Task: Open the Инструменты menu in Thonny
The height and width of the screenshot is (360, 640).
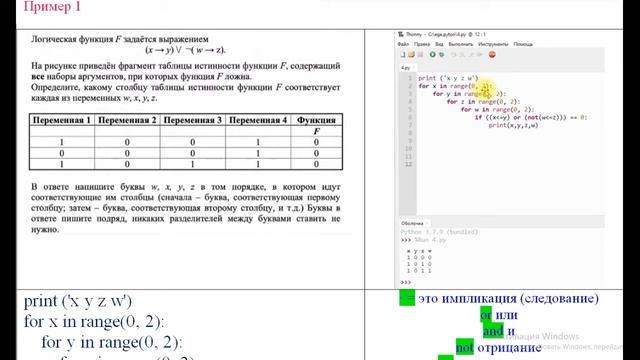Action: (493, 44)
